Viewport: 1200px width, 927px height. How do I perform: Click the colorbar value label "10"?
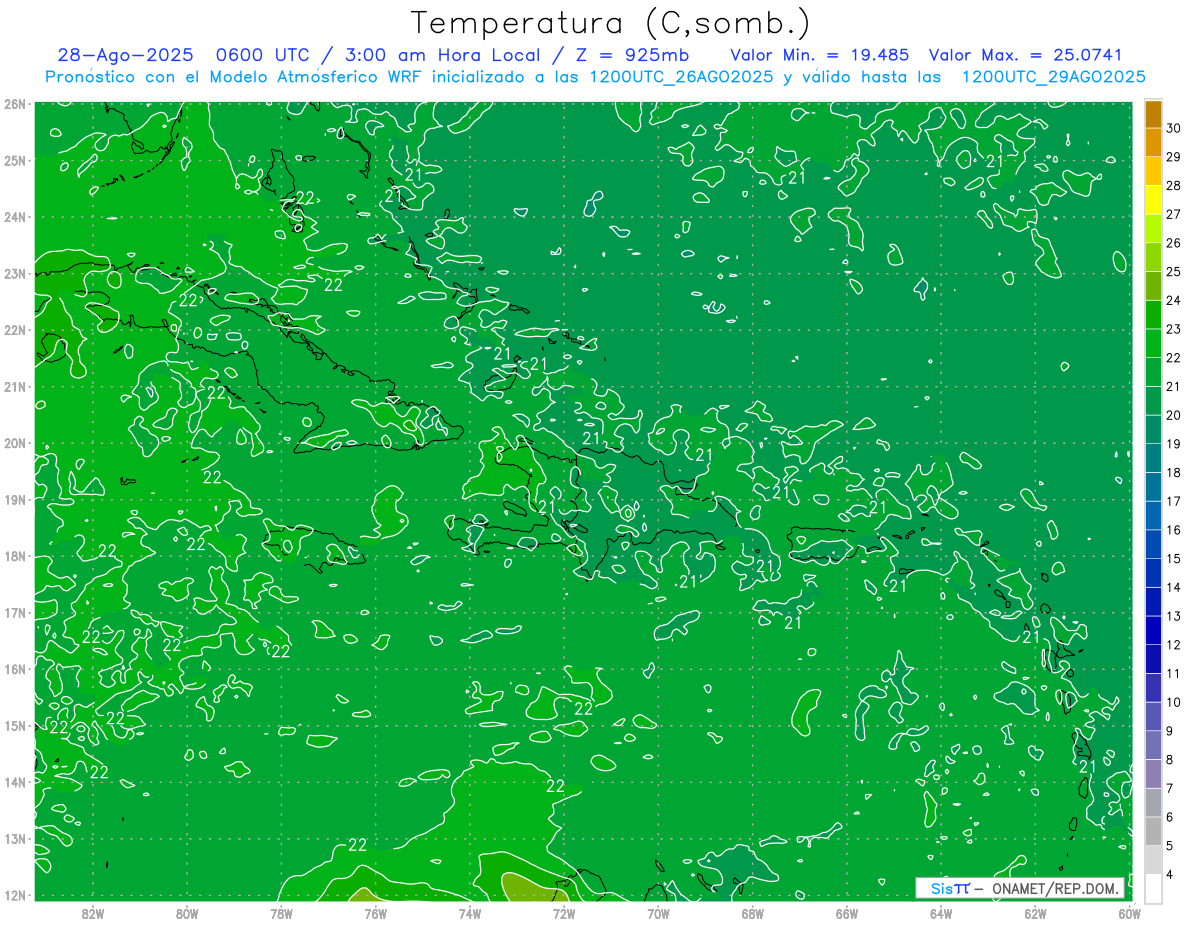pyautogui.click(x=1173, y=702)
